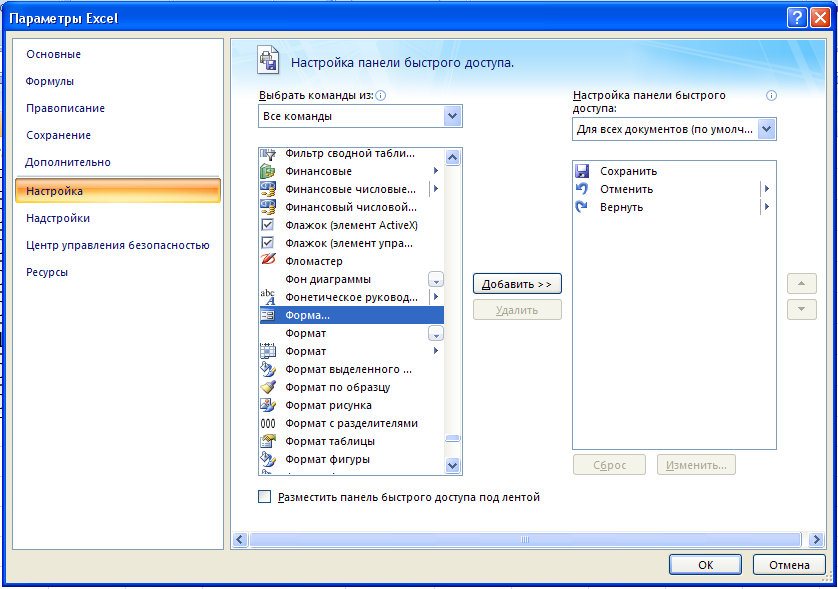The height and width of the screenshot is (589, 838).
Task: Expand the Отменить split arrow
Action: click(x=767, y=189)
